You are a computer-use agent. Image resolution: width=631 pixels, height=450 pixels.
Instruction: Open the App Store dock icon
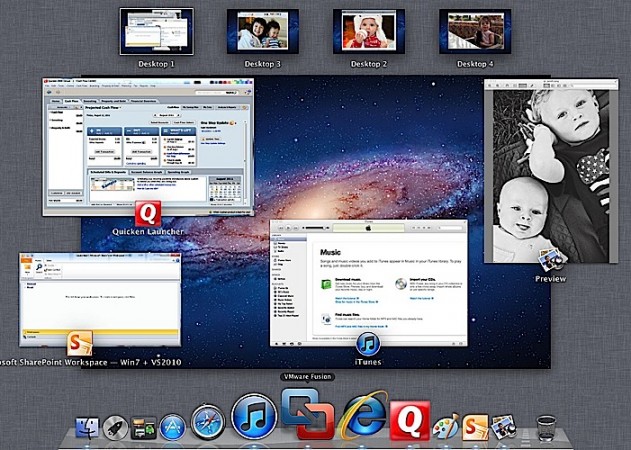coord(174,429)
